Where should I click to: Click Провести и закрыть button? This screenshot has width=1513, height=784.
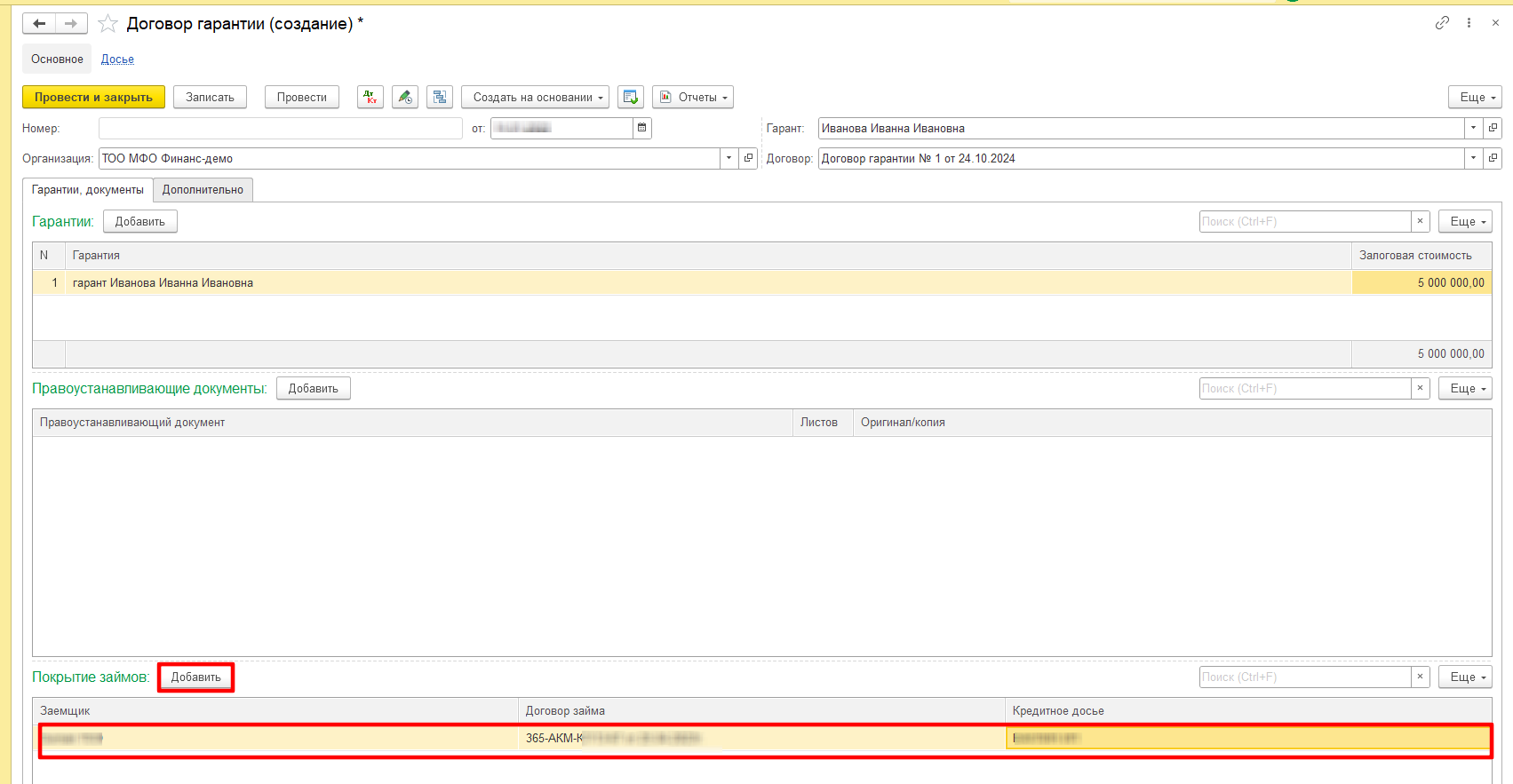(93, 98)
